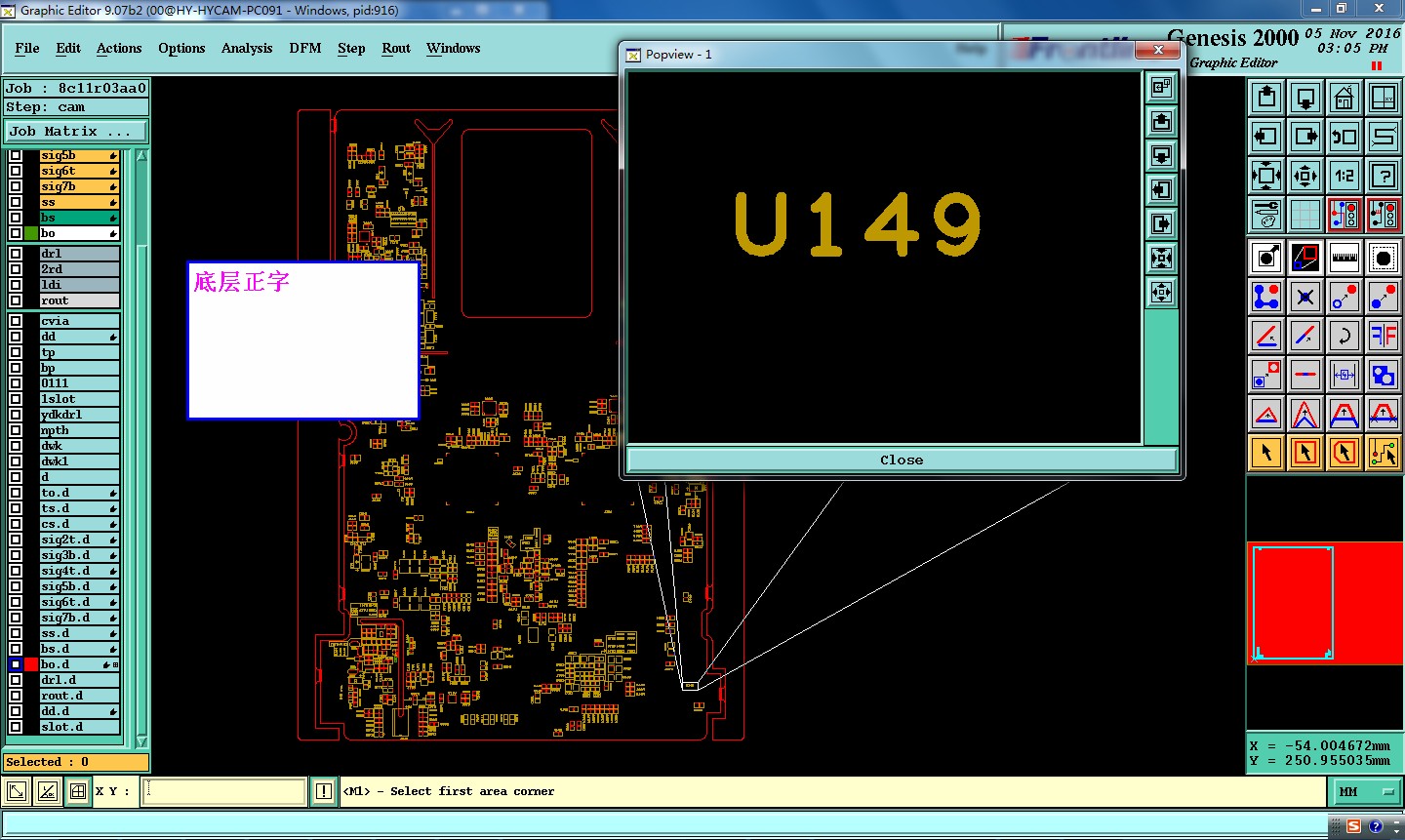Click Popview pan left icon
Viewport: 1405px width, 840px height.
click(x=1161, y=189)
